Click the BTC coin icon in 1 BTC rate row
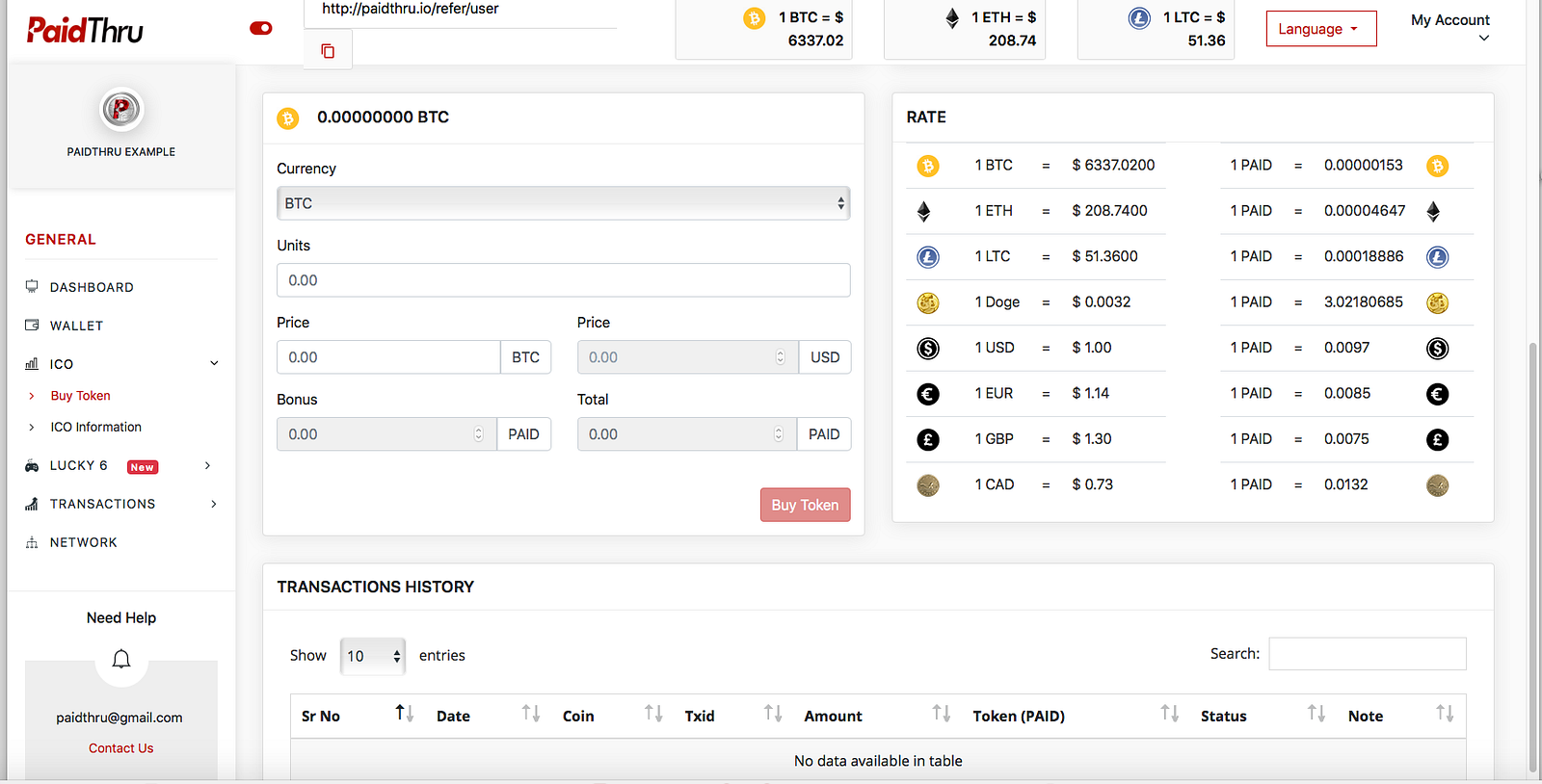 point(928,167)
